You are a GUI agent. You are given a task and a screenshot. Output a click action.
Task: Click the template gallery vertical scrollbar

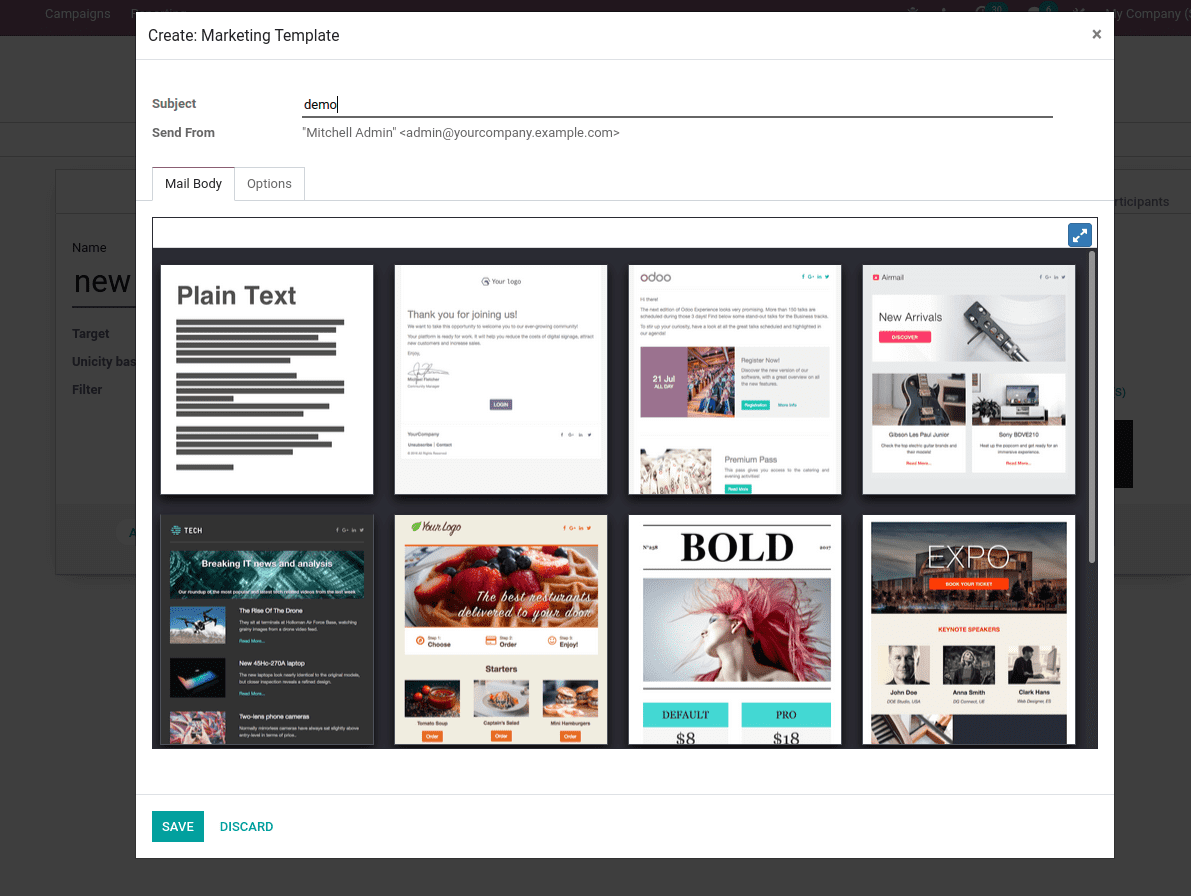point(1091,407)
